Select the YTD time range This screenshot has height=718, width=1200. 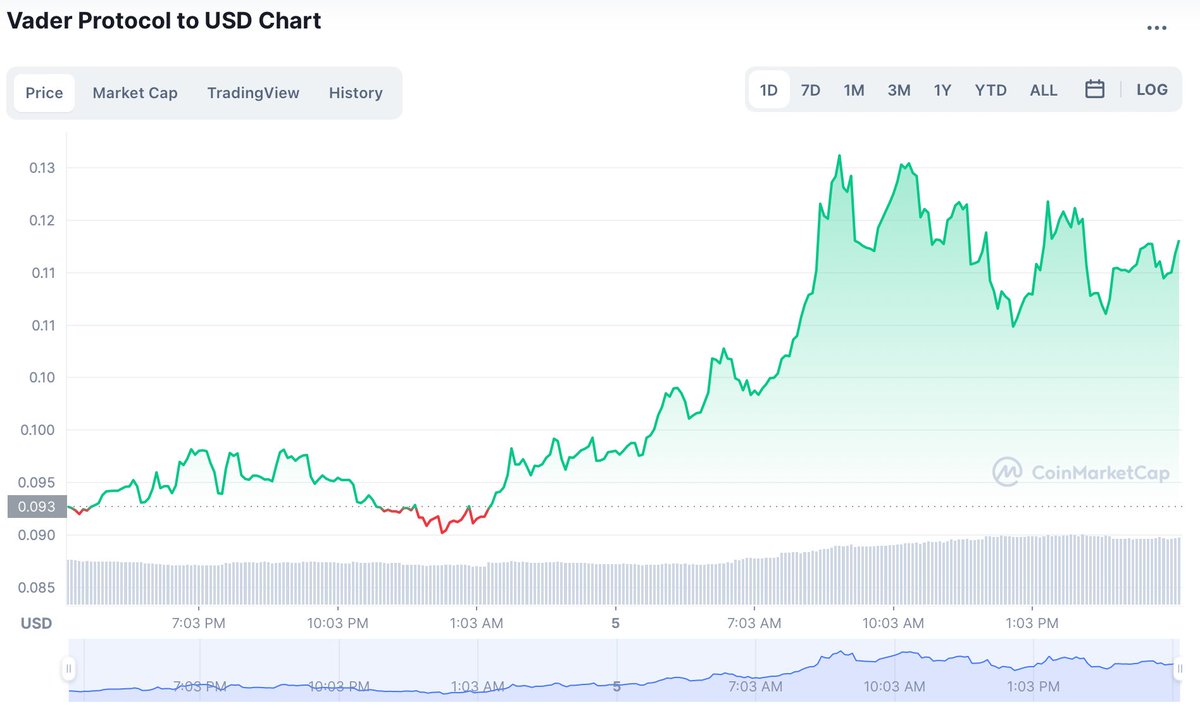[990, 90]
